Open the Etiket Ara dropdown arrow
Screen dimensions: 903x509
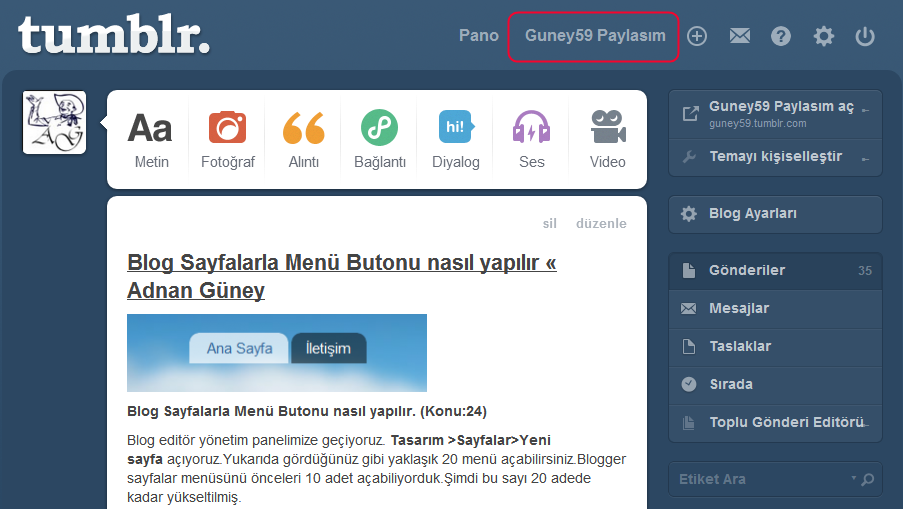(853, 478)
